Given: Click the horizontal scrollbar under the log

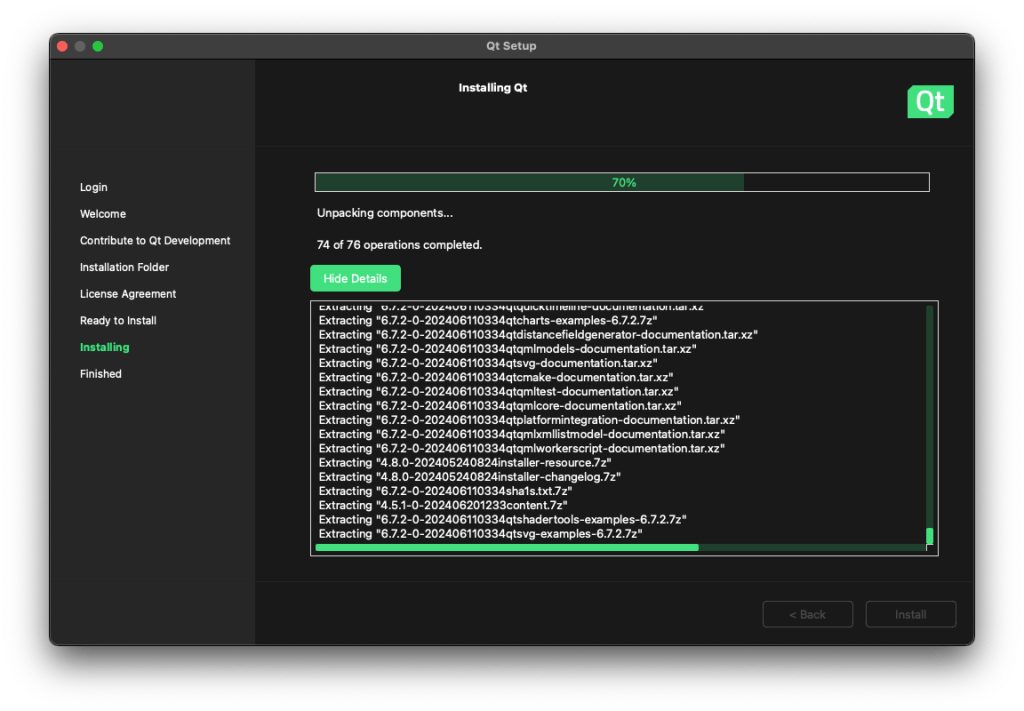Looking at the screenshot, I should [x=506, y=548].
